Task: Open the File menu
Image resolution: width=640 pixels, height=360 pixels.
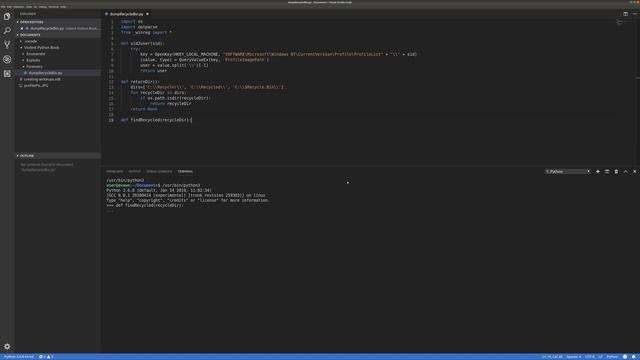Action: (3, 7)
